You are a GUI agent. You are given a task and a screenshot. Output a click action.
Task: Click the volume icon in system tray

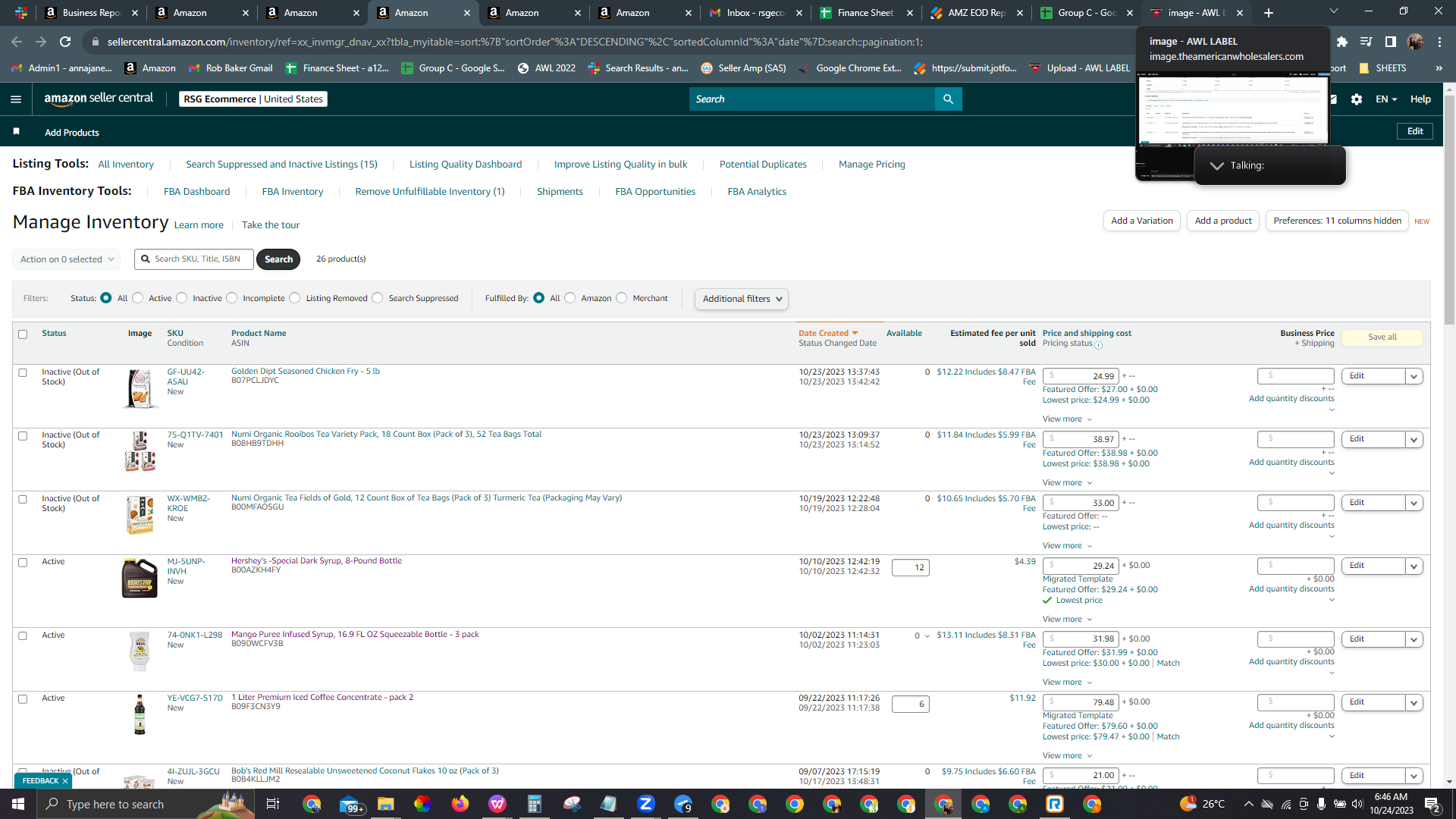pyautogui.click(x=1357, y=804)
